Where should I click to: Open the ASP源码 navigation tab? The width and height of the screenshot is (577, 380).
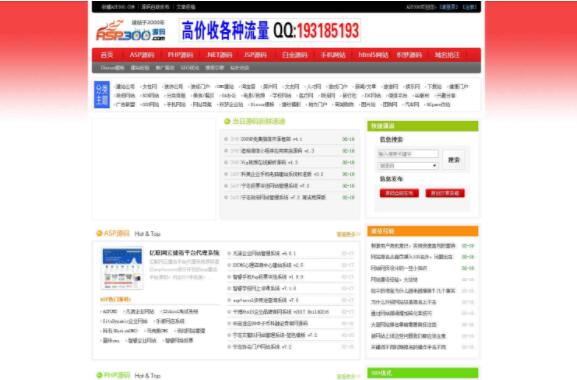pyautogui.click(x=142, y=55)
